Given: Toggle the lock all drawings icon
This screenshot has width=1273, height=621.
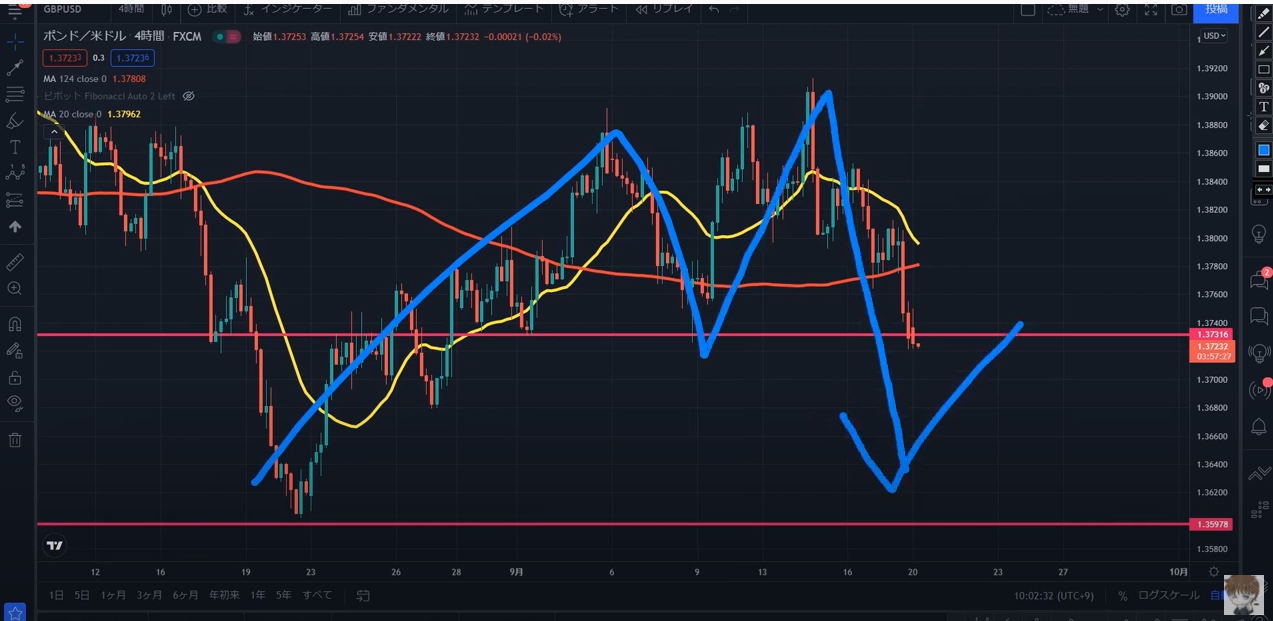Looking at the screenshot, I should 15,378.
